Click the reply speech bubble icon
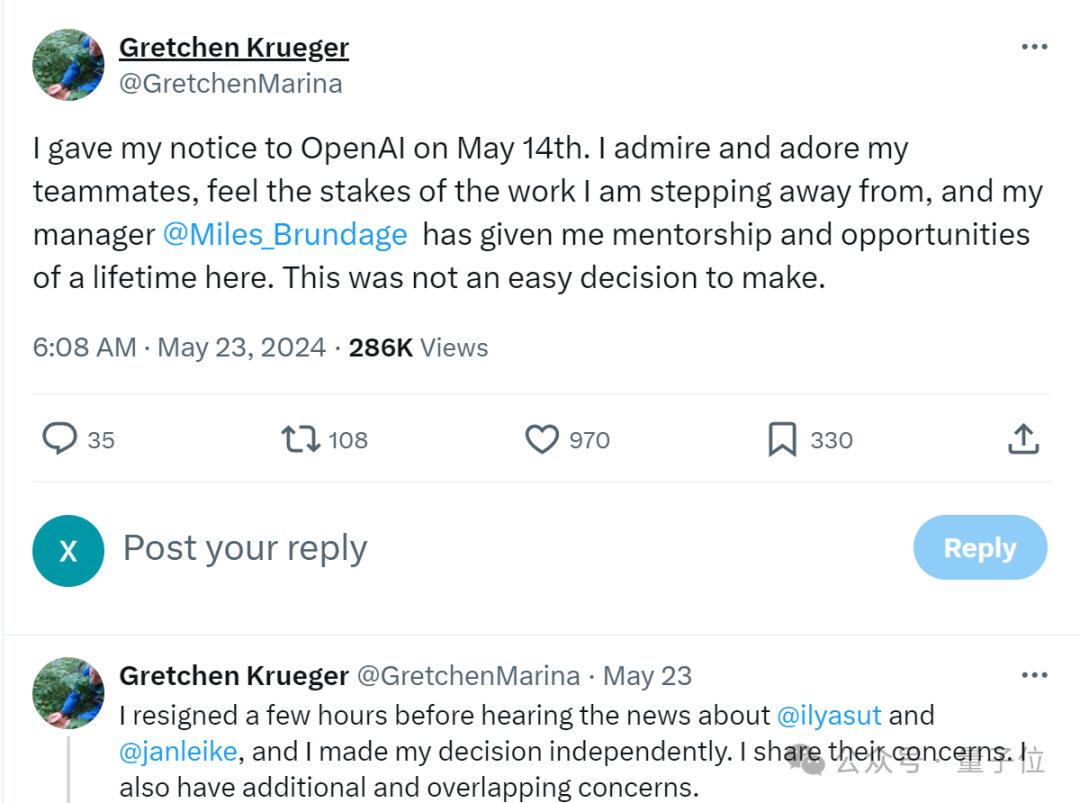The image size is (1080, 803). tap(60, 439)
